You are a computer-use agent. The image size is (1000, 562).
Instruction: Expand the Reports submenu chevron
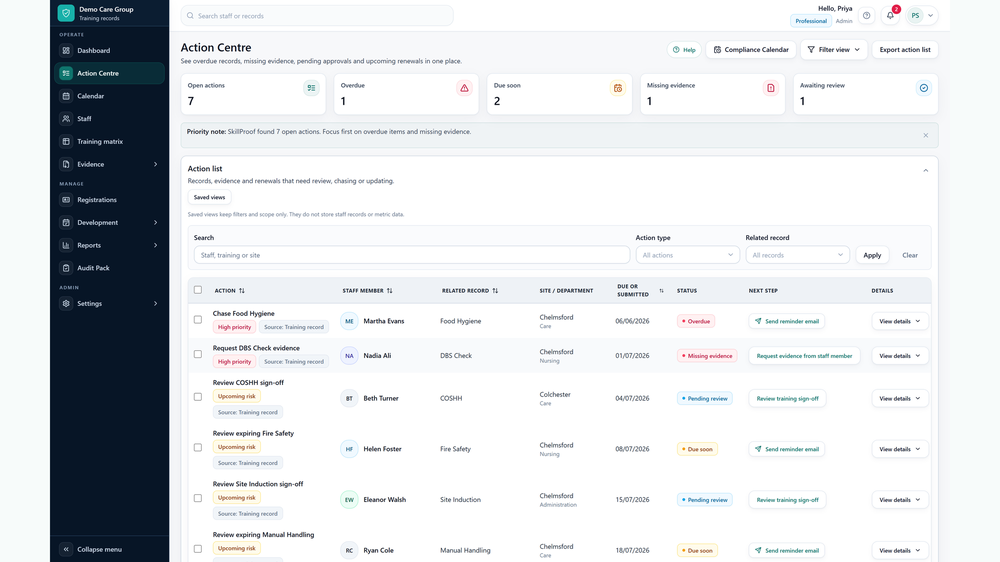point(156,246)
